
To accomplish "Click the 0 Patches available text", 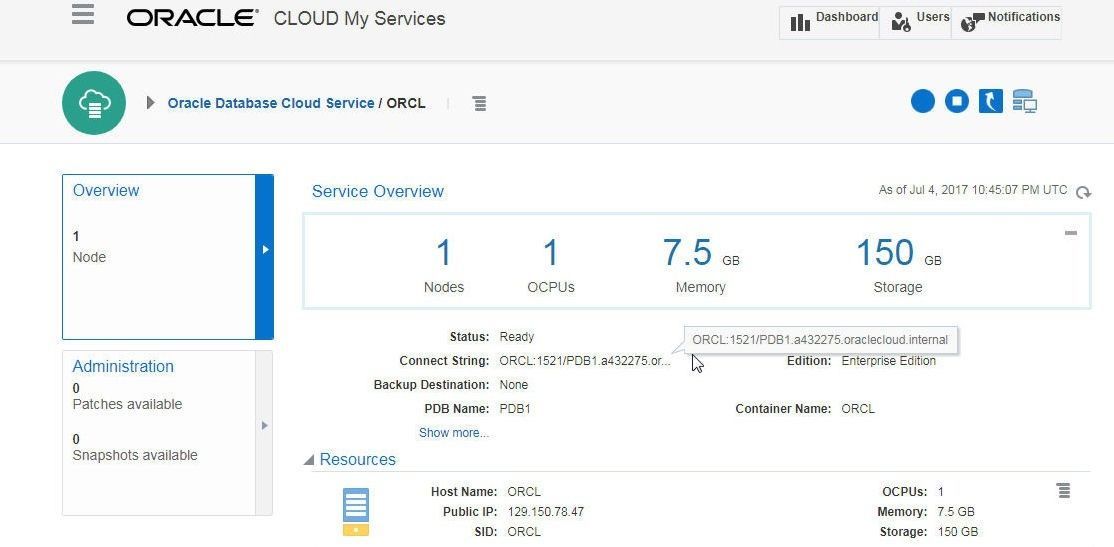I will pyautogui.click(x=127, y=396).
